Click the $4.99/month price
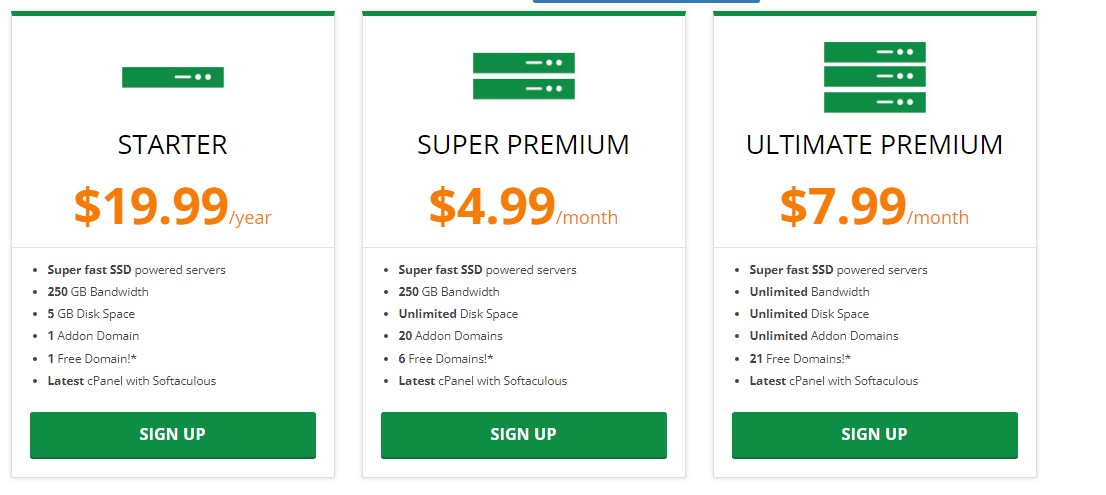 pyautogui.click(x=524, y=207)
